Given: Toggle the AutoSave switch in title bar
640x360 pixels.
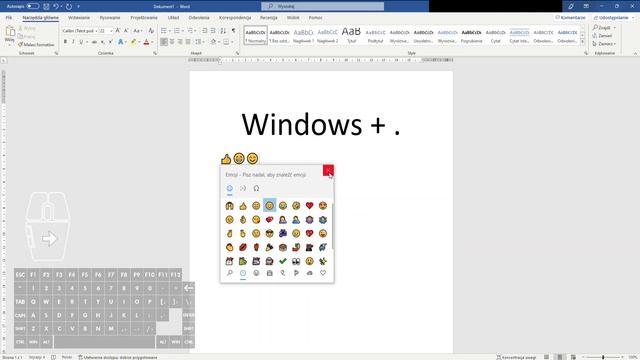Looking at the screenshot, I should click(x=33, y=6).
